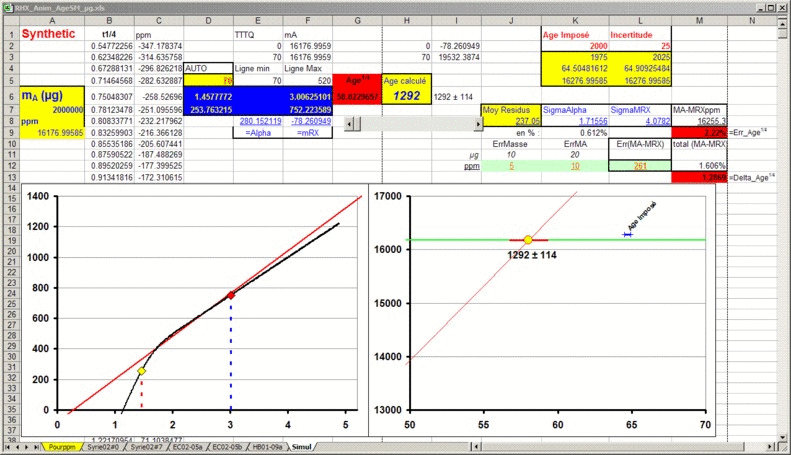This screenshot has width=791, height=455.
Task: Click the 'Age calculé' 1292 cell
Action: [407, 95]
